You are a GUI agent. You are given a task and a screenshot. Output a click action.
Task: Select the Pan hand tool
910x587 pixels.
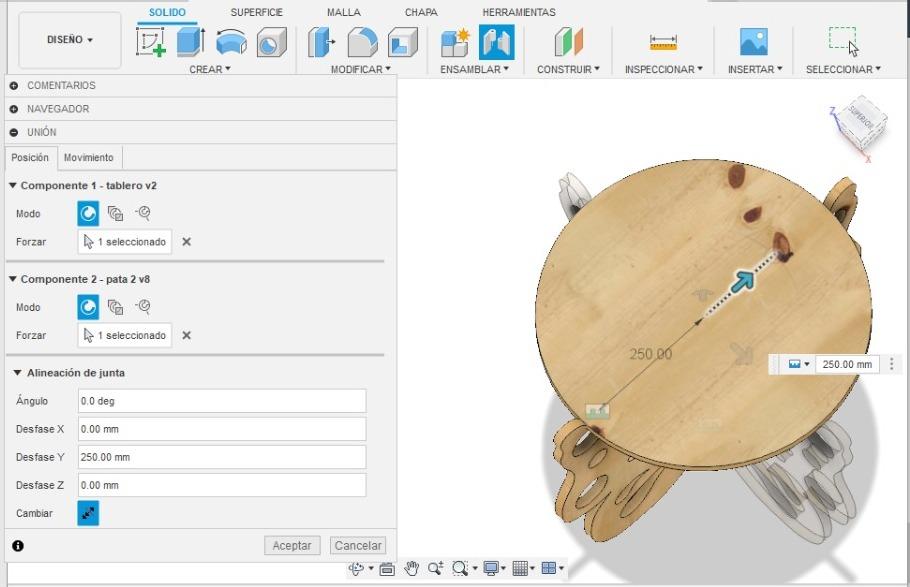[x=411, y=568]
